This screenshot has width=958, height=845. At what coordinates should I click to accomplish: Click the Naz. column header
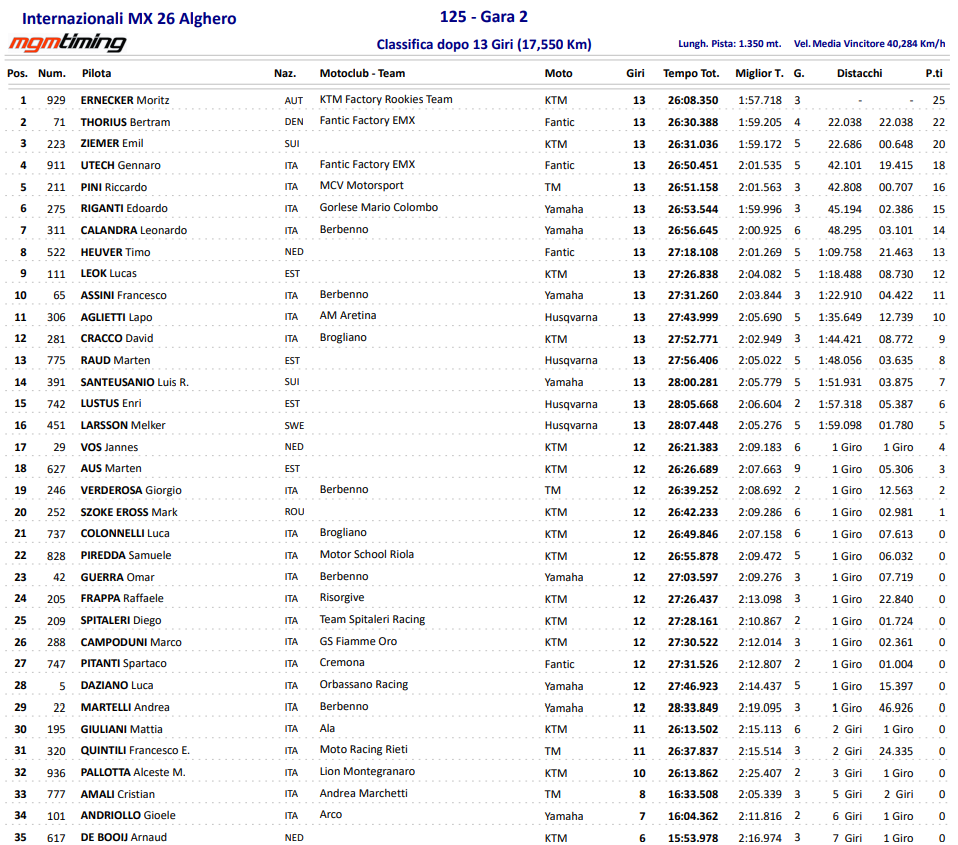[284, 73]
